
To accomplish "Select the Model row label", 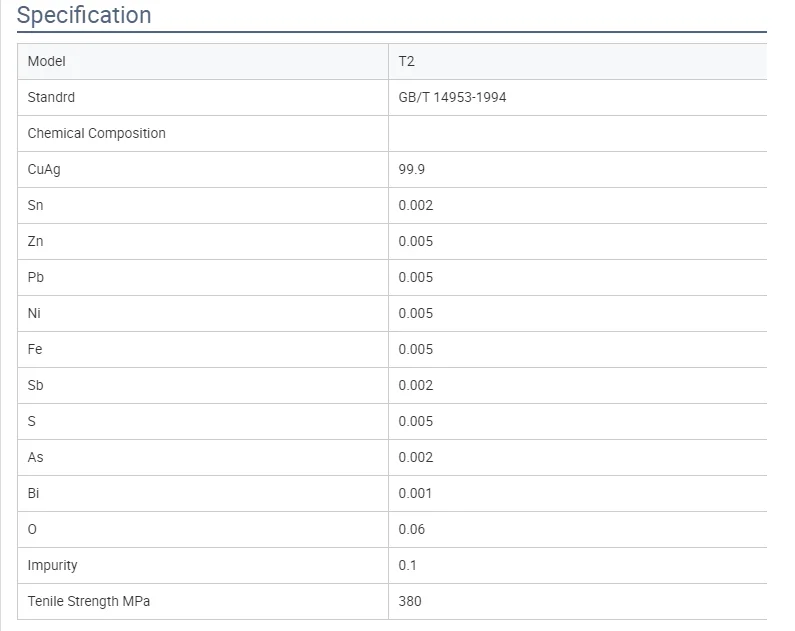I will (47, 61).
